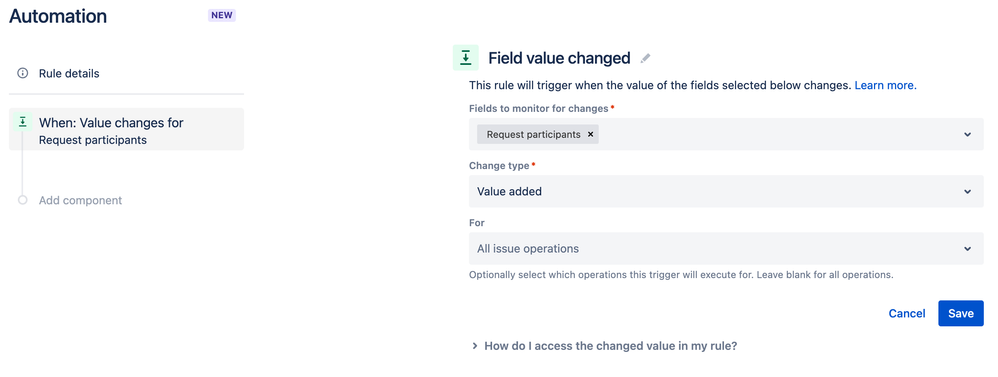Cancel the trigger changes
The height and width of the screenshot is (377, 998).
906,313
